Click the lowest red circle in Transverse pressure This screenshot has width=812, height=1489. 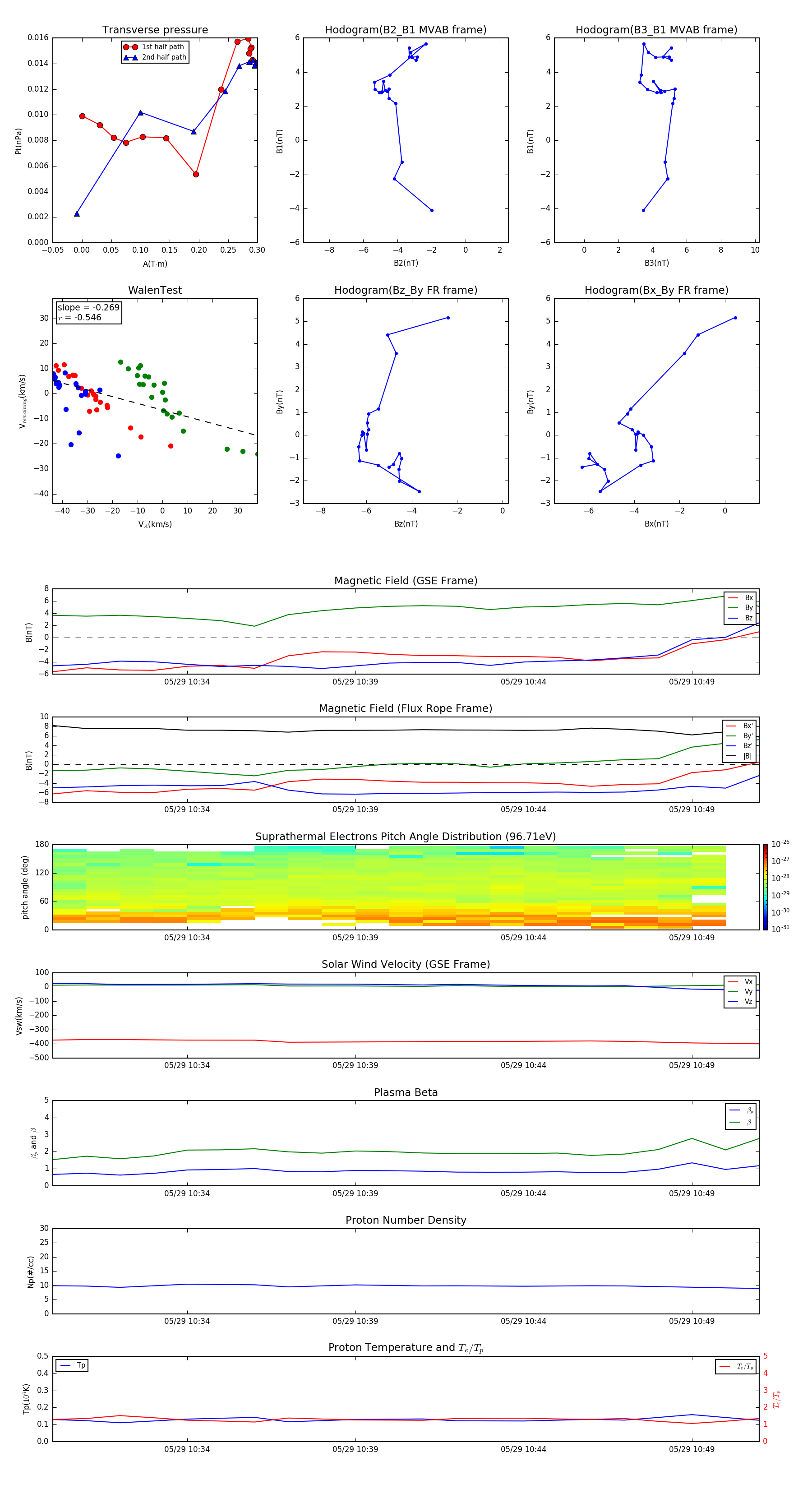196,174
